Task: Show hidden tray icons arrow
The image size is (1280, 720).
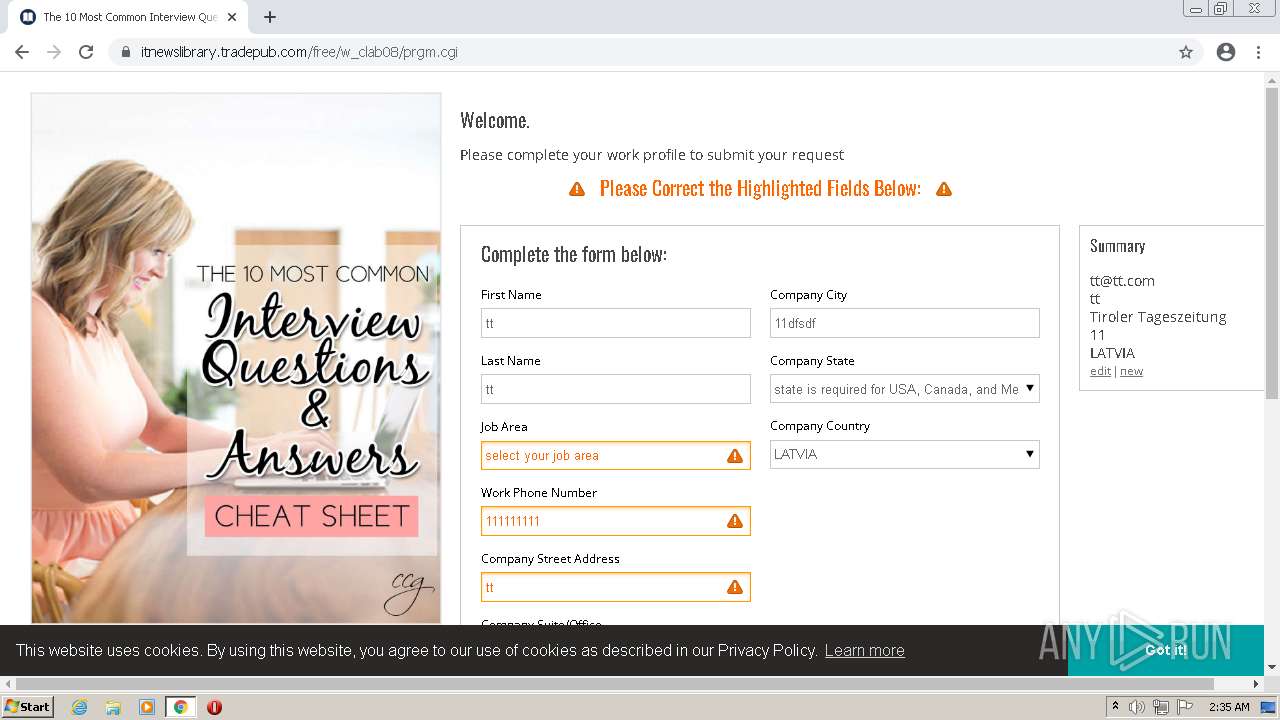Action: tap(1115, 707)
